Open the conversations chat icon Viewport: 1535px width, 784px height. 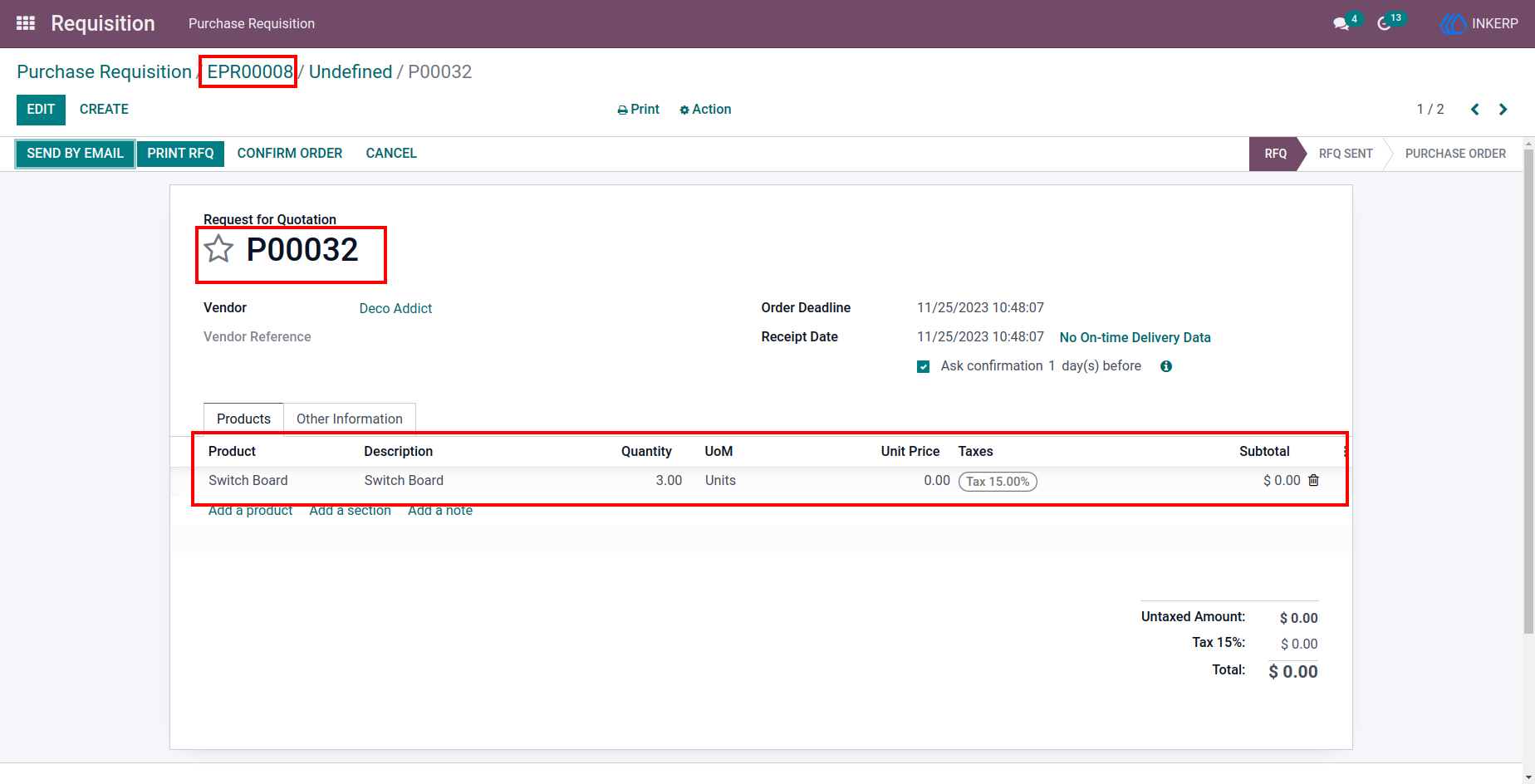pyautogui.click(x=1341, y=23)
